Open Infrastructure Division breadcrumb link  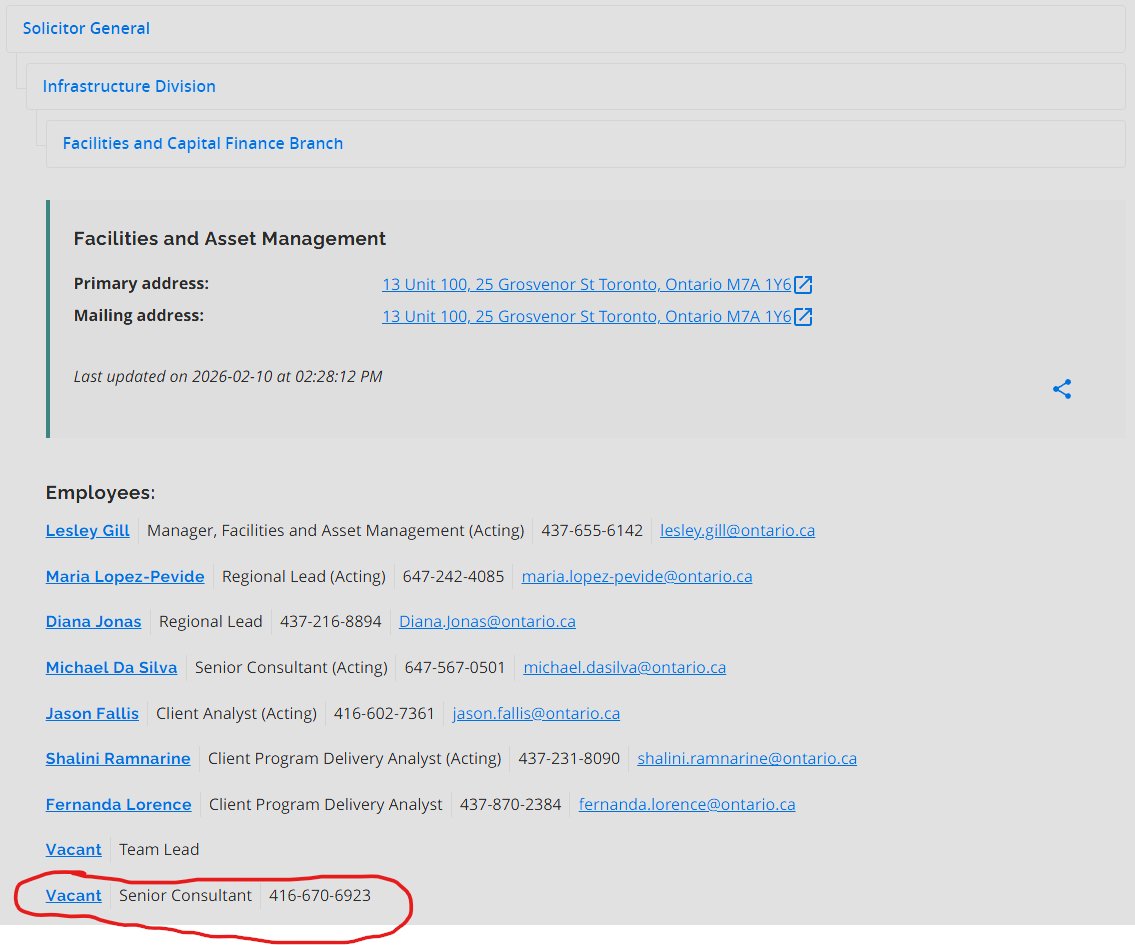[129, 86]
